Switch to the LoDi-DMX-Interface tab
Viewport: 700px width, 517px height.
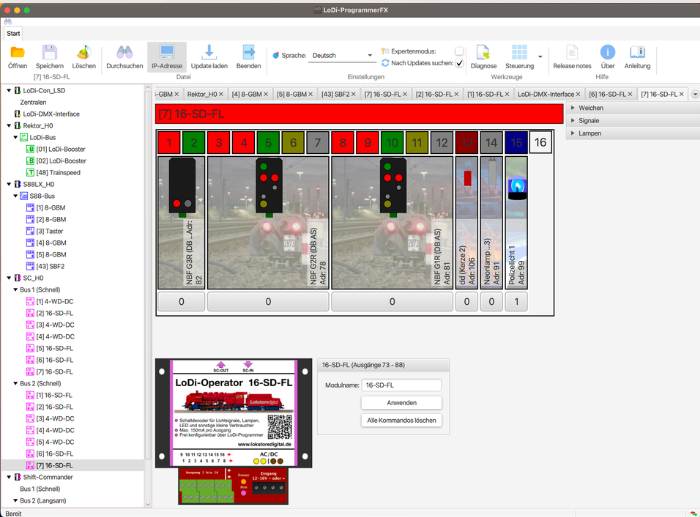click(x=545, y=93)
